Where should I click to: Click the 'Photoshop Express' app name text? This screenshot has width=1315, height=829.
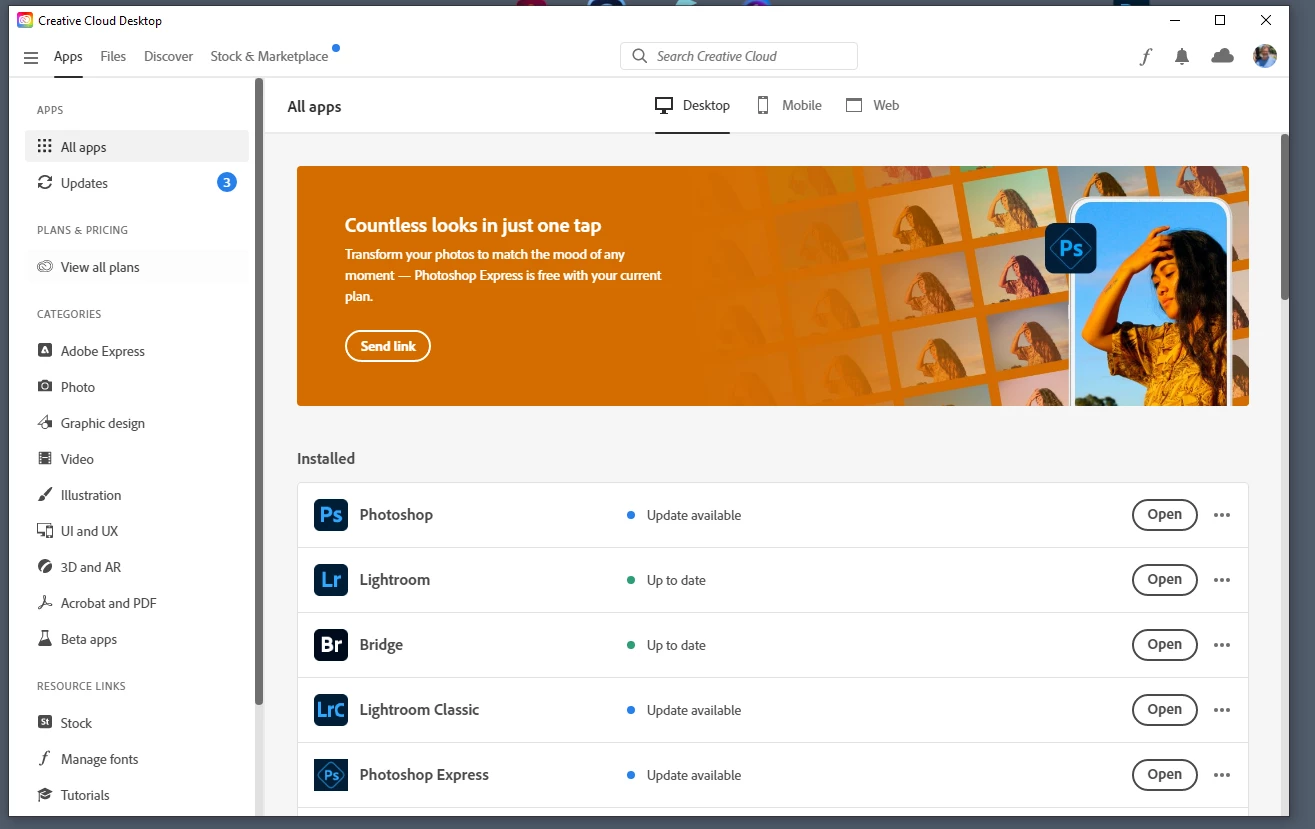click(x=424, y=775)
